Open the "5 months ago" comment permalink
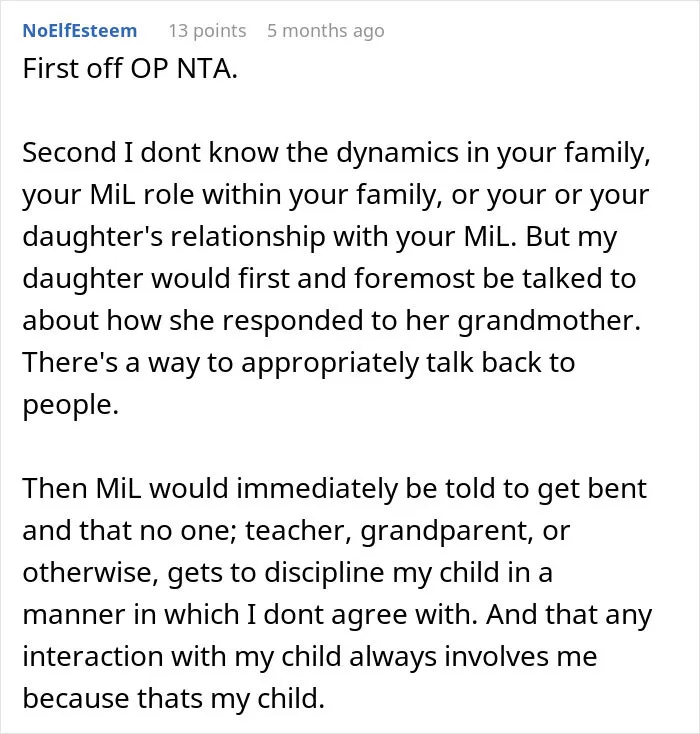This screenshot has height=734, width=700. [325, 31]
